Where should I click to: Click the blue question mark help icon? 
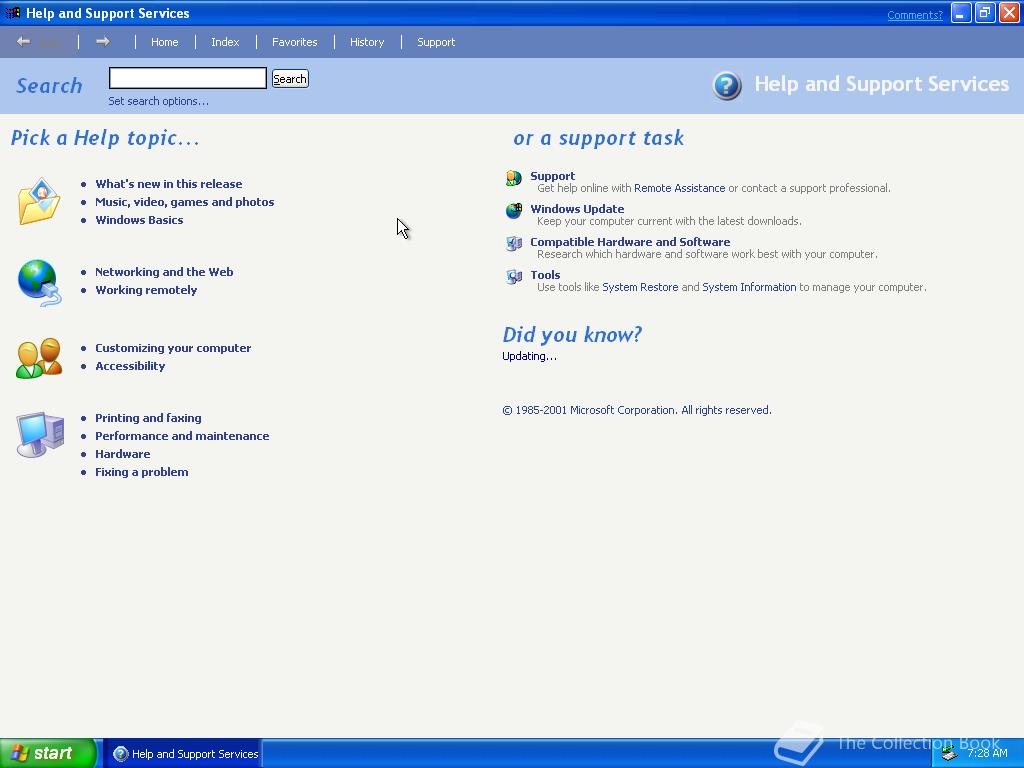727,86
